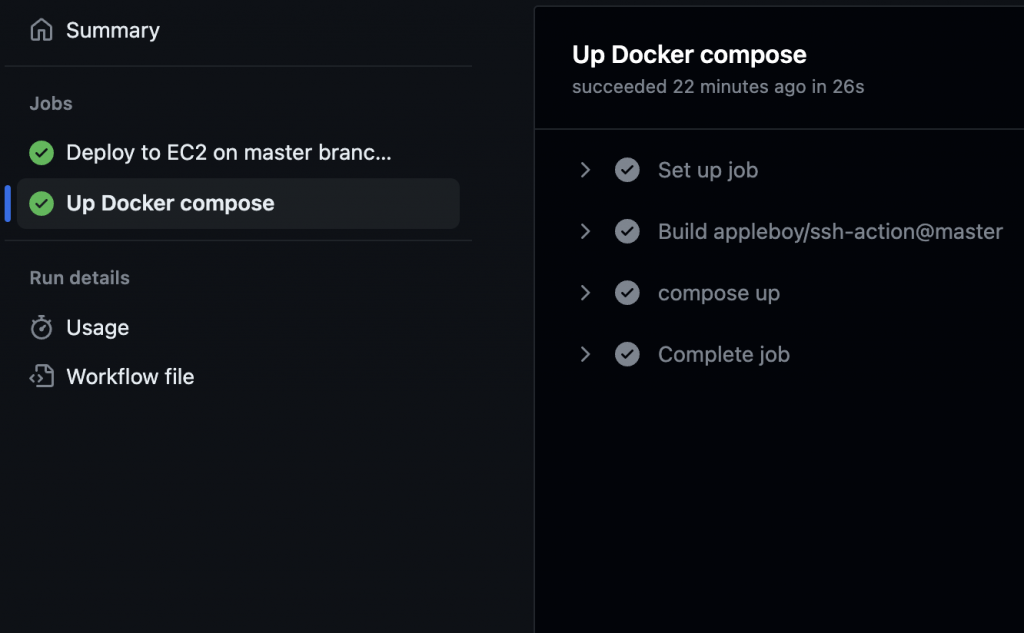The height and width of the screenshot is (633, 1024).
Task: Expand the Build appleboy/ssh-action@master step chevron
Action: pyautogui.click(x=586, y=232)
